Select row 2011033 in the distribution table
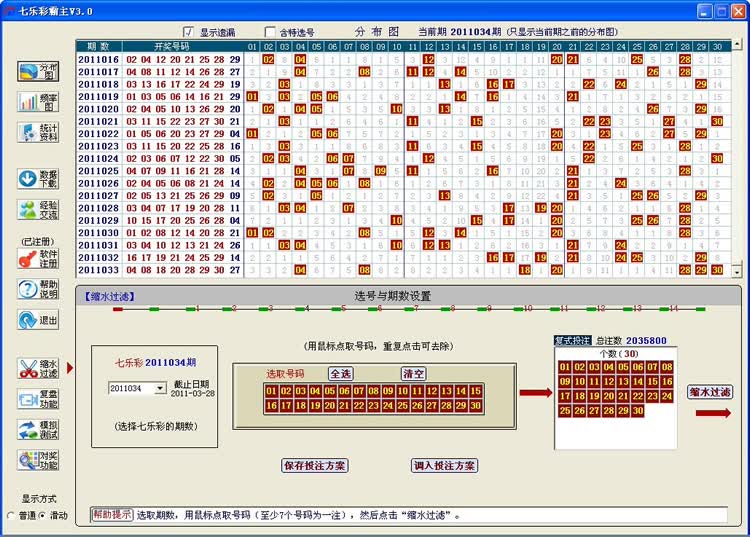750x537 pixels. click(403, 270)
